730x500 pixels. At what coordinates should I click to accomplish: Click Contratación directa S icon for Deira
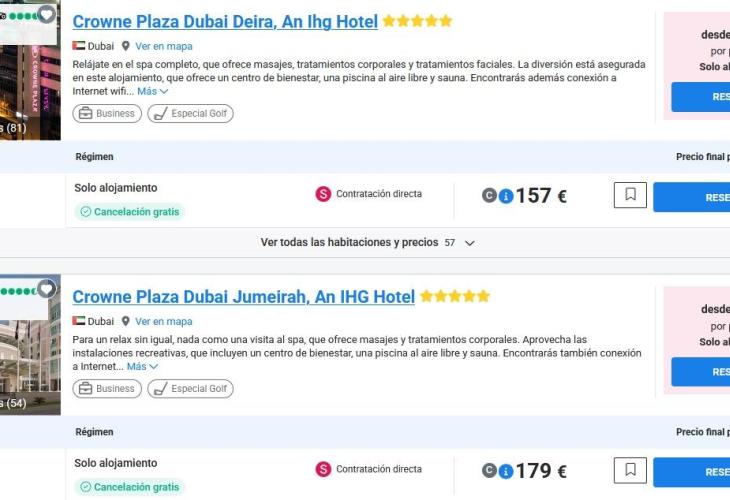point(323,194)
